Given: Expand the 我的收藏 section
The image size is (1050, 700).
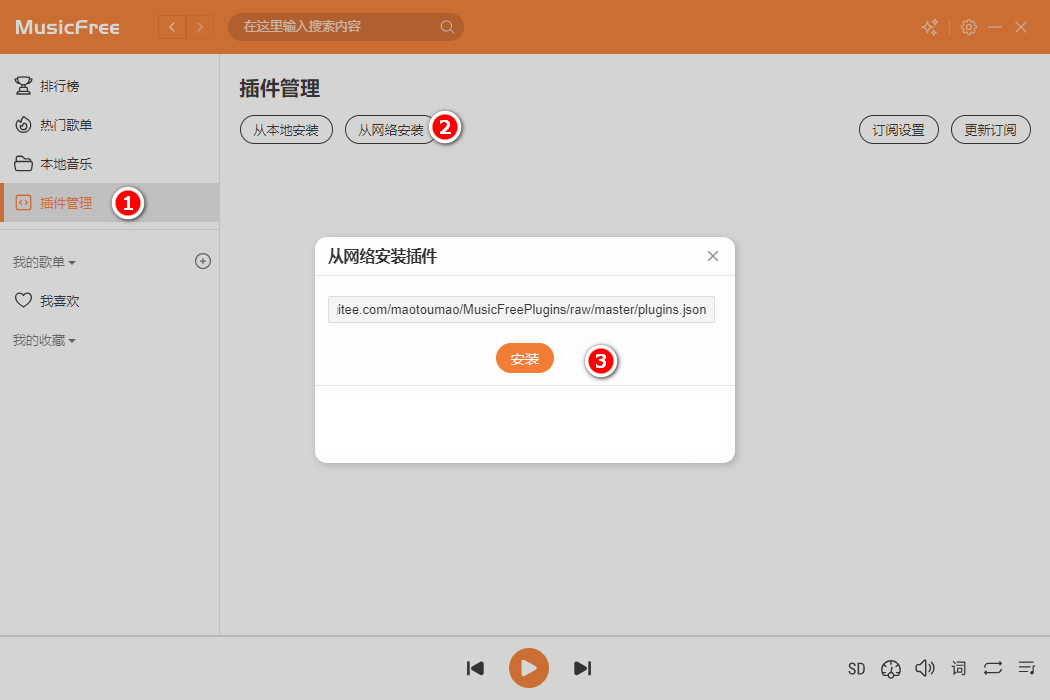Looking at the screenshot, I should pos(44,340).
